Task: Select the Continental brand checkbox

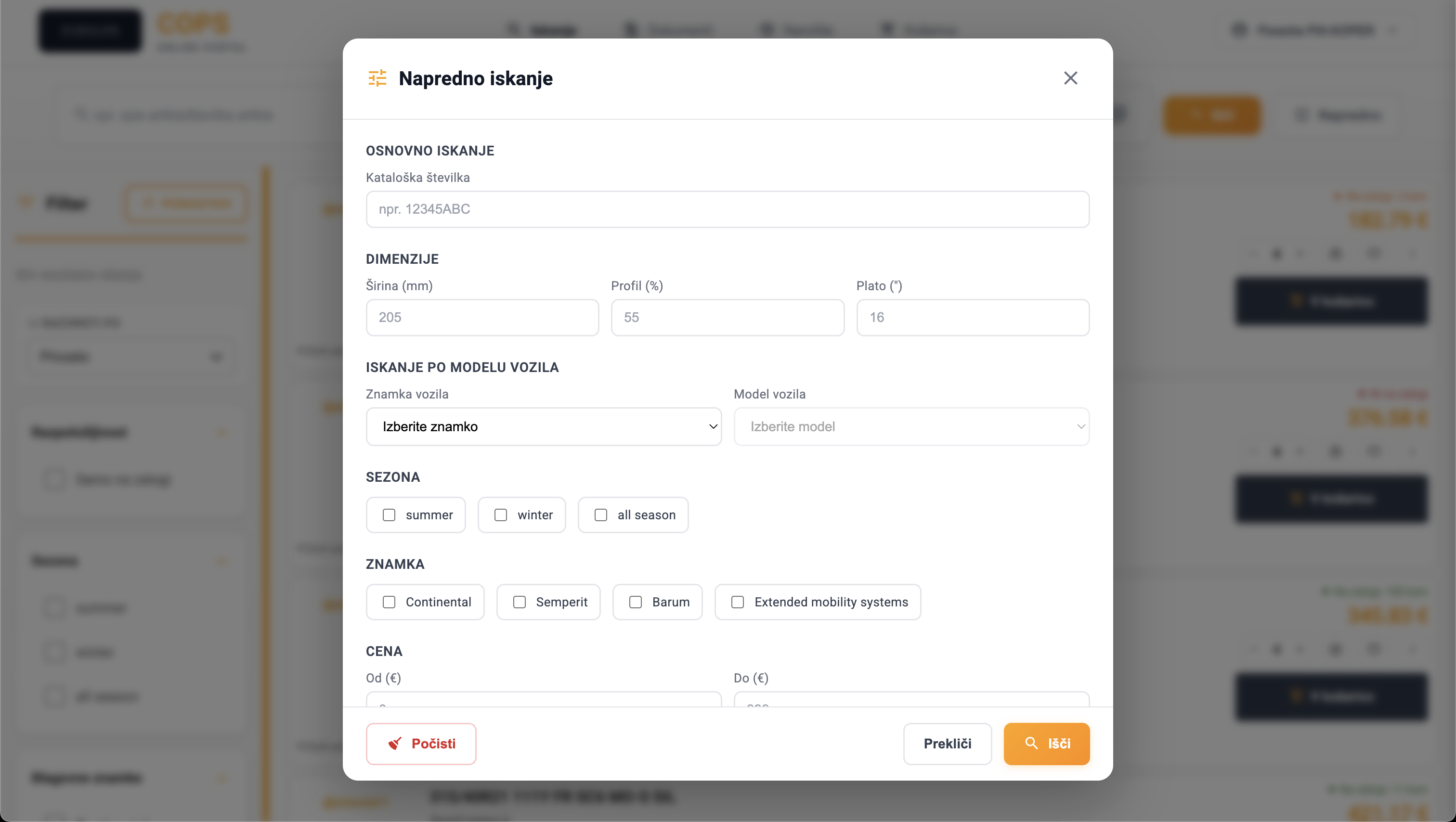Action: (x=389, y=602)
